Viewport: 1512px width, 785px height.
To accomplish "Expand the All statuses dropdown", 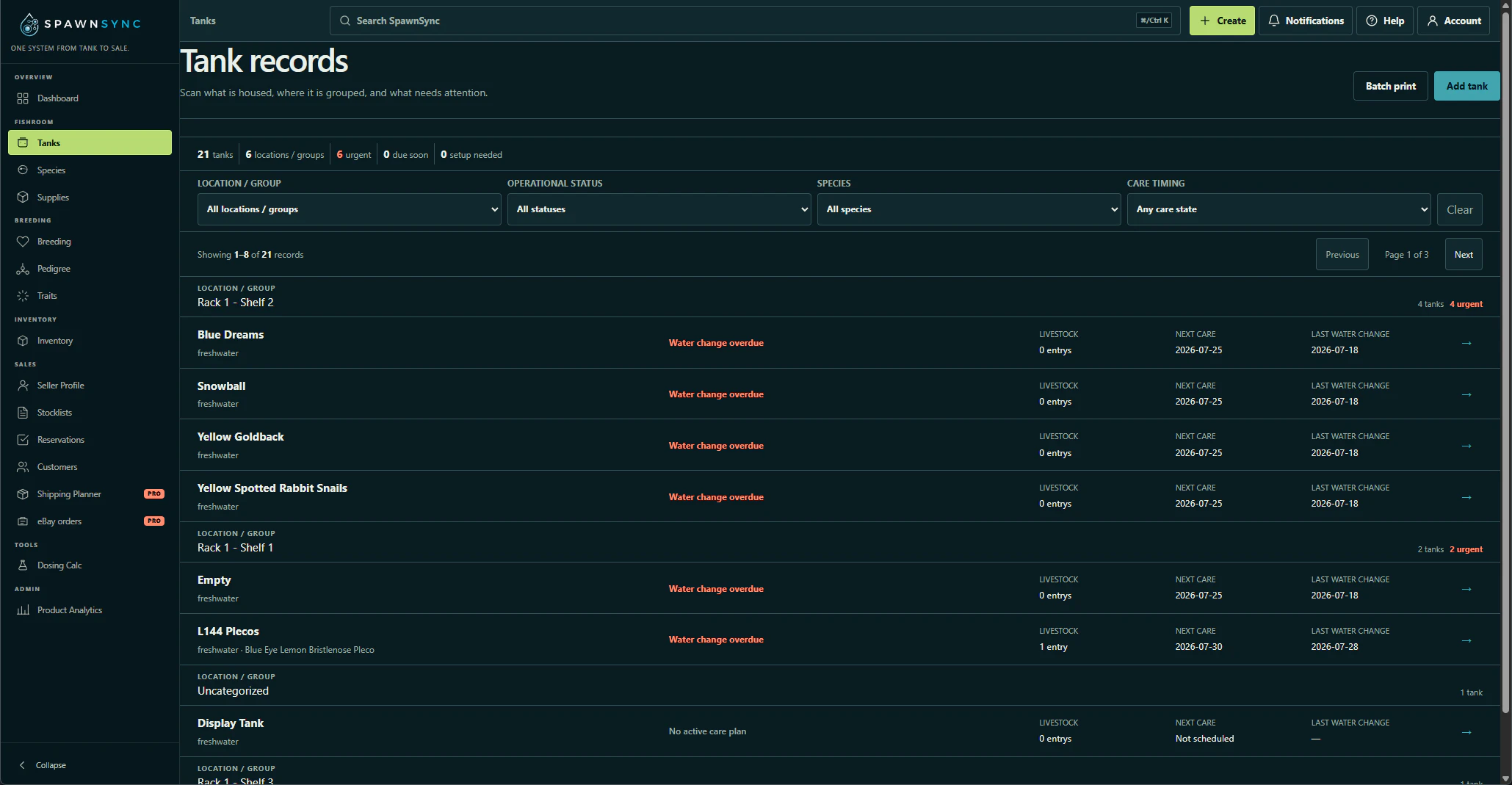I will (659, 209).
